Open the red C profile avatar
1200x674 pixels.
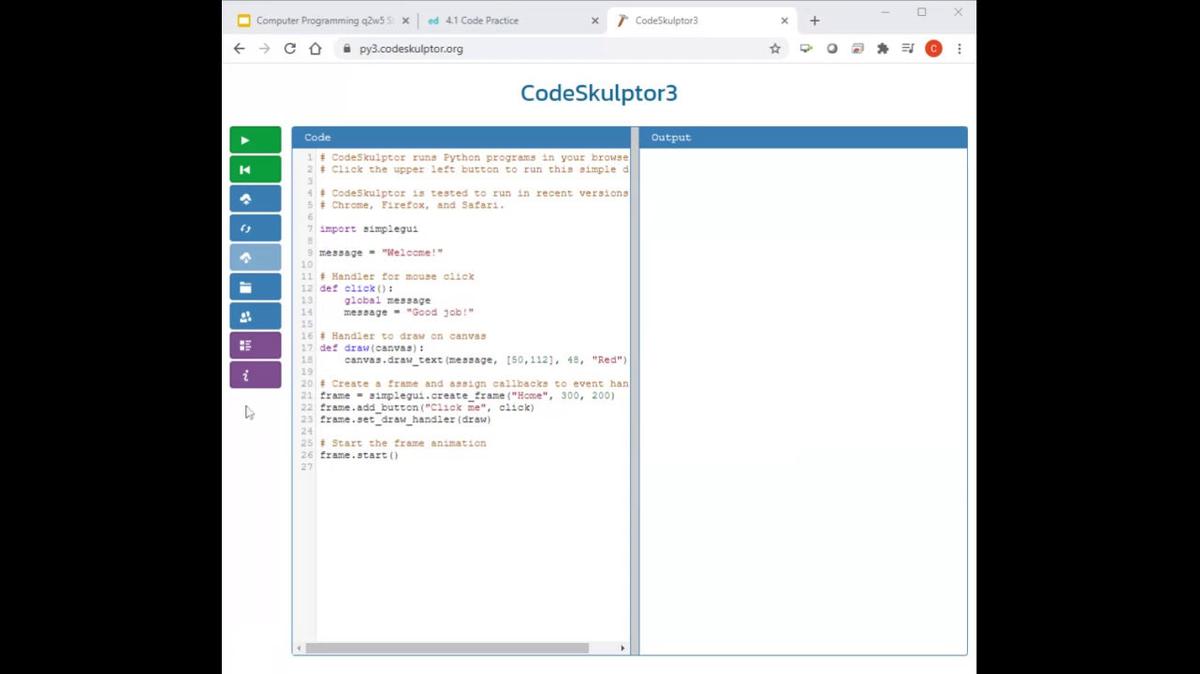(933, 48)
